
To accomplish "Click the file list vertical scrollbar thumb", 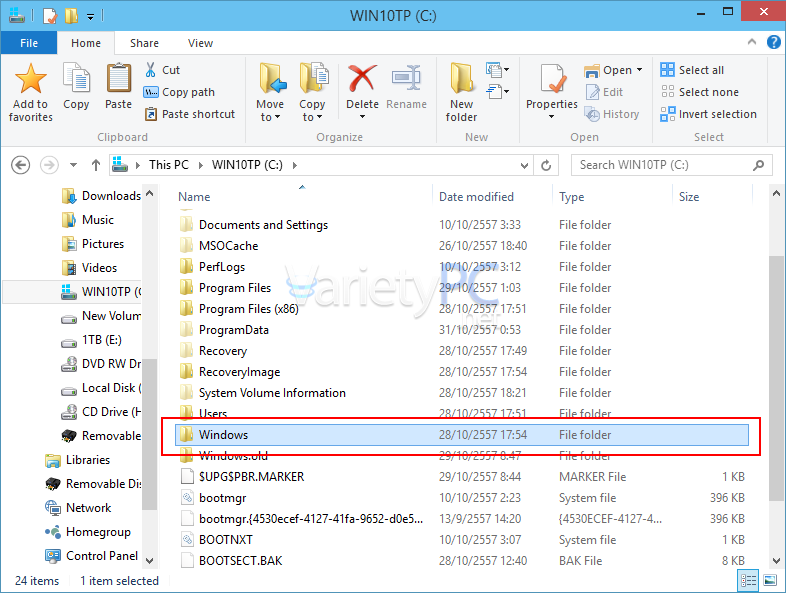I will pos(776,377).
